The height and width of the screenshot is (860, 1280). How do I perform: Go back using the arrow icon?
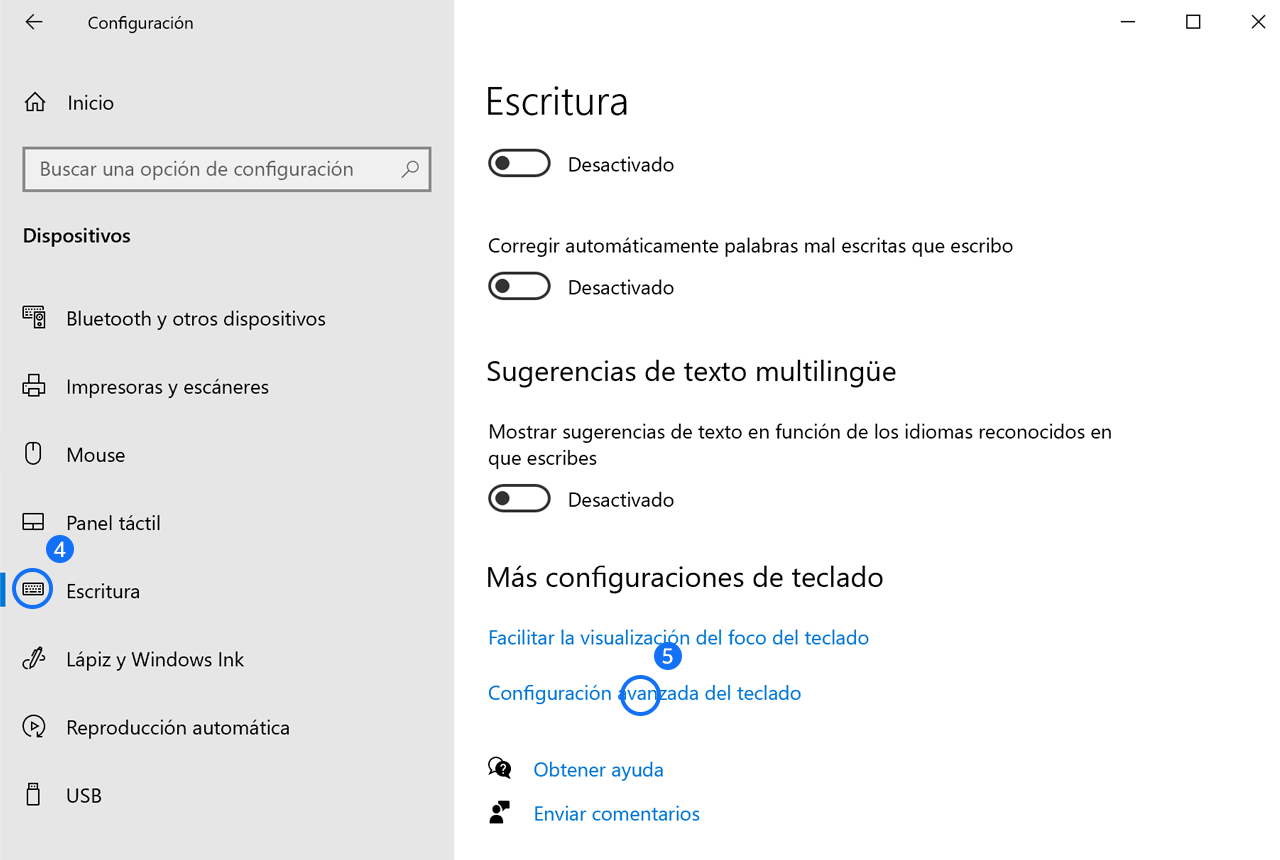point(34,22)
